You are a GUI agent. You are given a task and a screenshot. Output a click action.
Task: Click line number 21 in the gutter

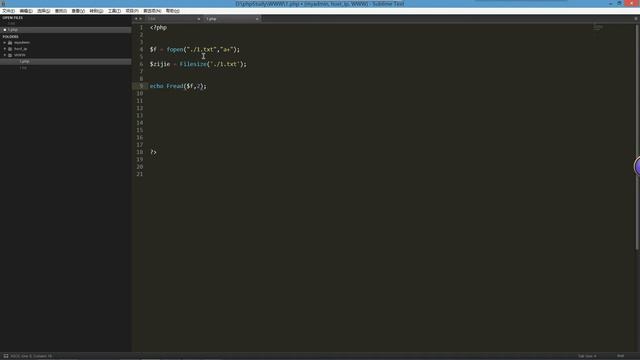(140, 174)
